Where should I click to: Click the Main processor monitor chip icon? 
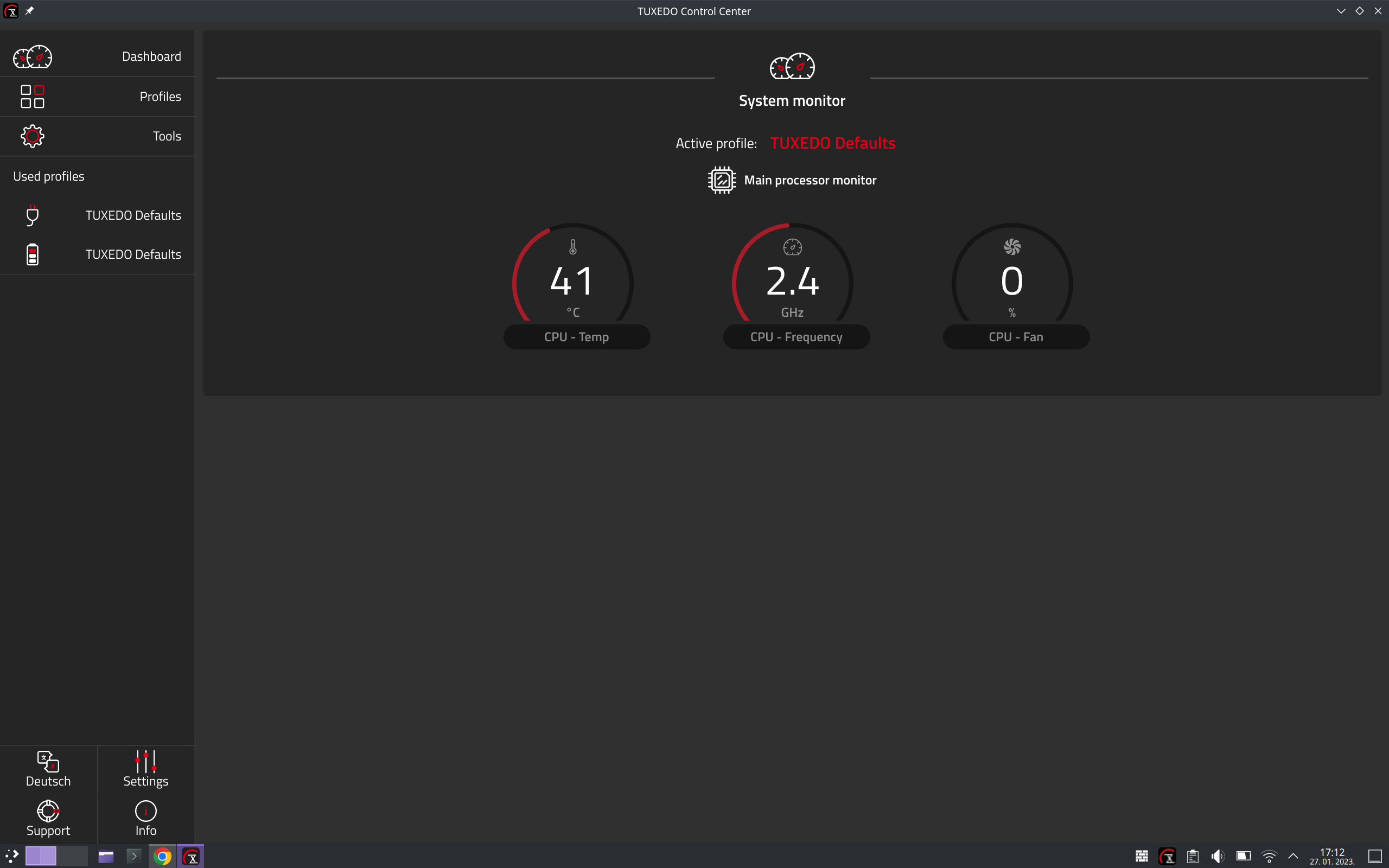(x=721, y=180)
